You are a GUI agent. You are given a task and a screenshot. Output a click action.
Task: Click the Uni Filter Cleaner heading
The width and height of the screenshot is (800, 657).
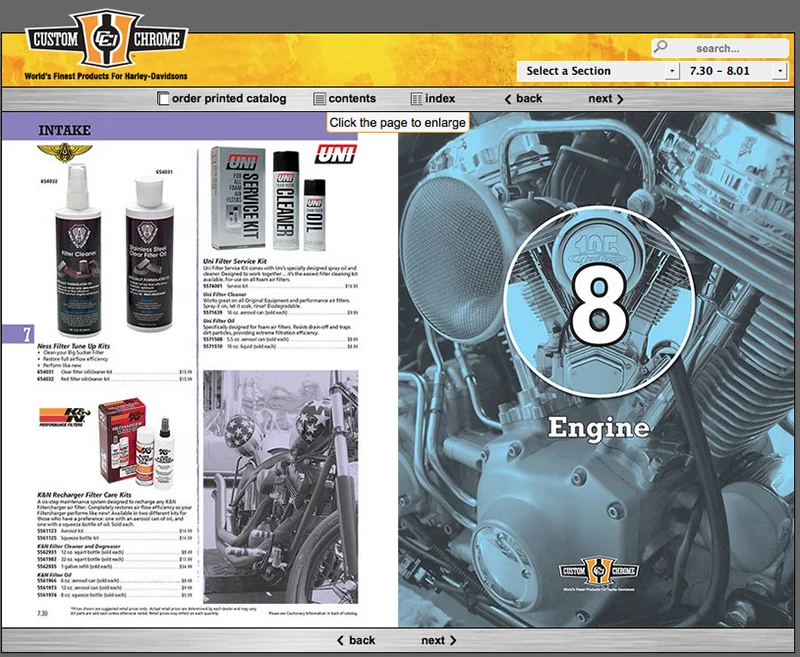coord(224,294)
